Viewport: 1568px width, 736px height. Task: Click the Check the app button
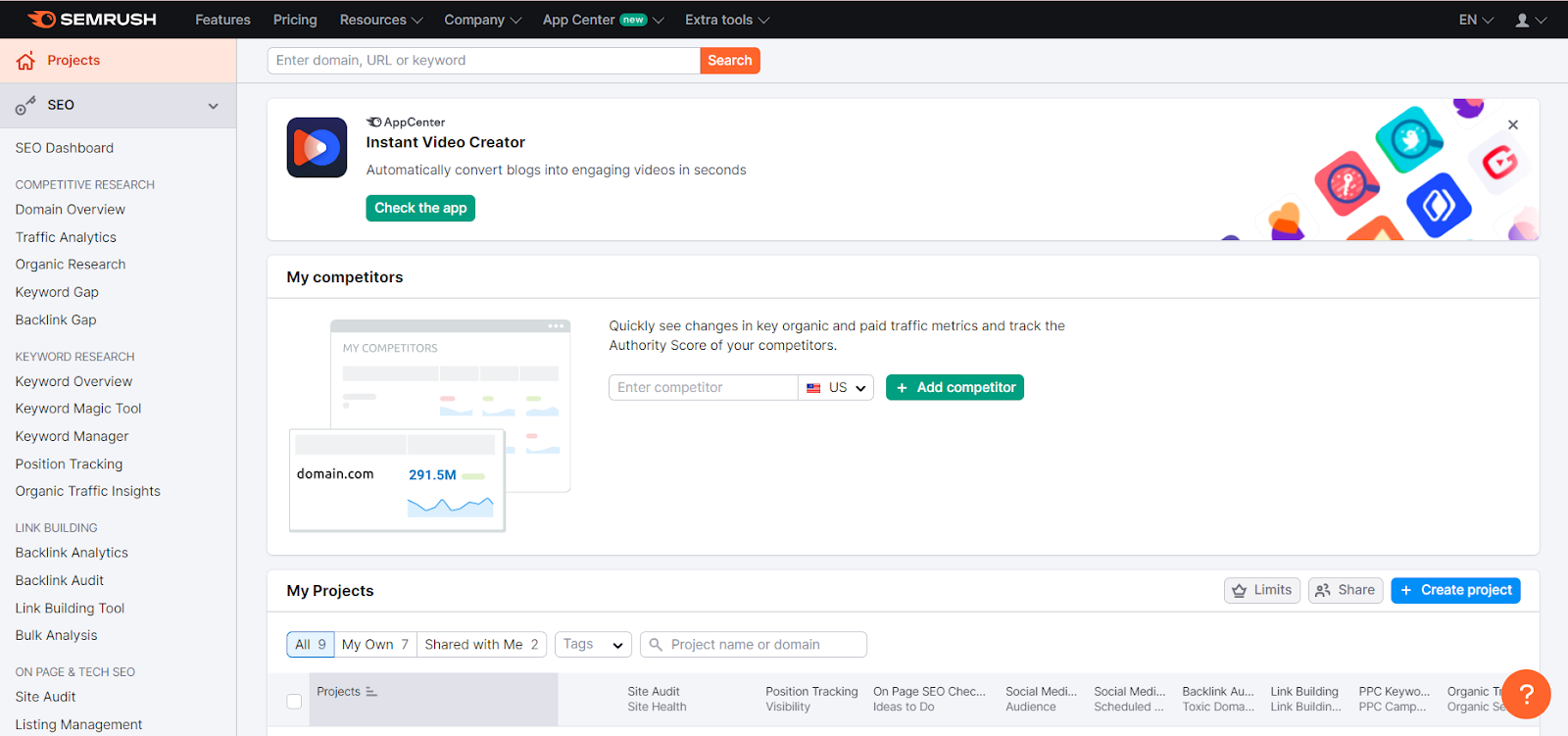[420, 208]
